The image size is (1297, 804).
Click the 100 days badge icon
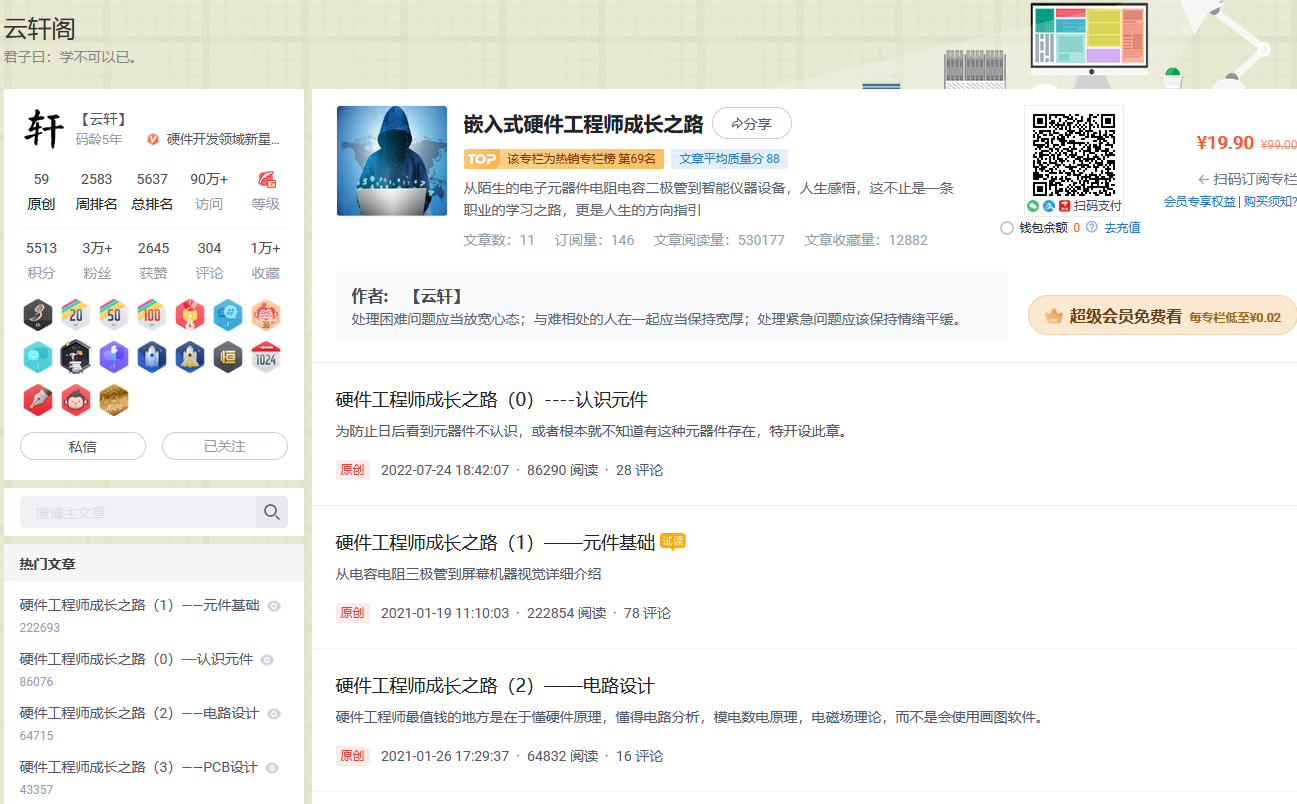click(x=152, y=315)
